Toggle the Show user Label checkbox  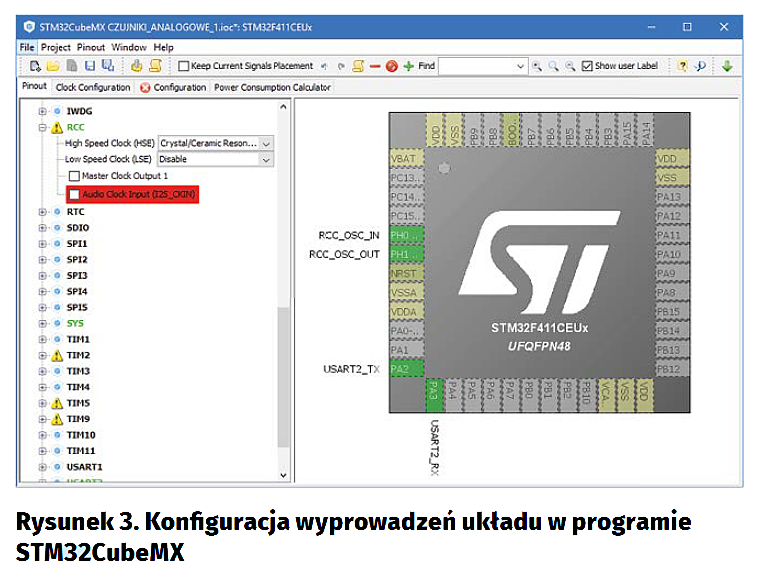point(587,66)
